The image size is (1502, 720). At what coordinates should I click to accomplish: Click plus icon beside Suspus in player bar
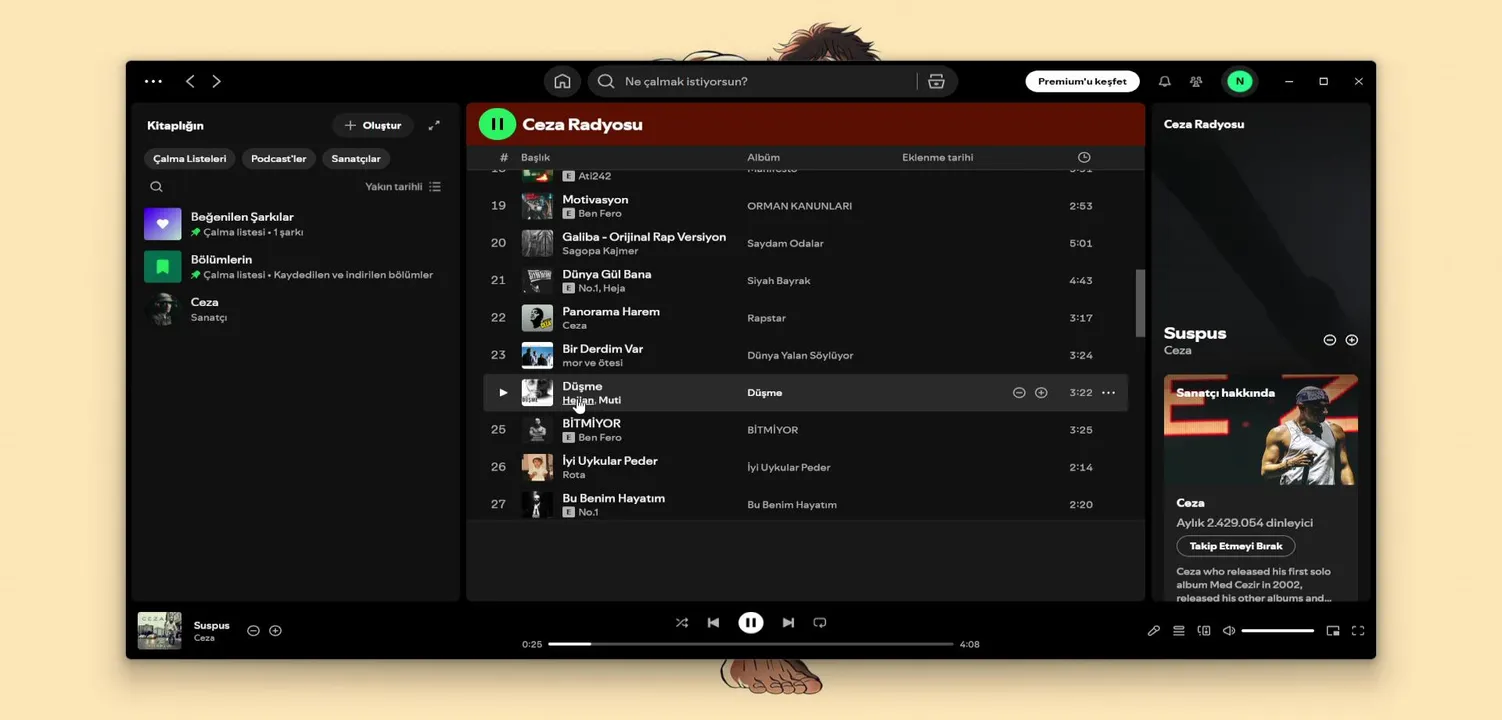pyautogui.click(x=275, y=630)
